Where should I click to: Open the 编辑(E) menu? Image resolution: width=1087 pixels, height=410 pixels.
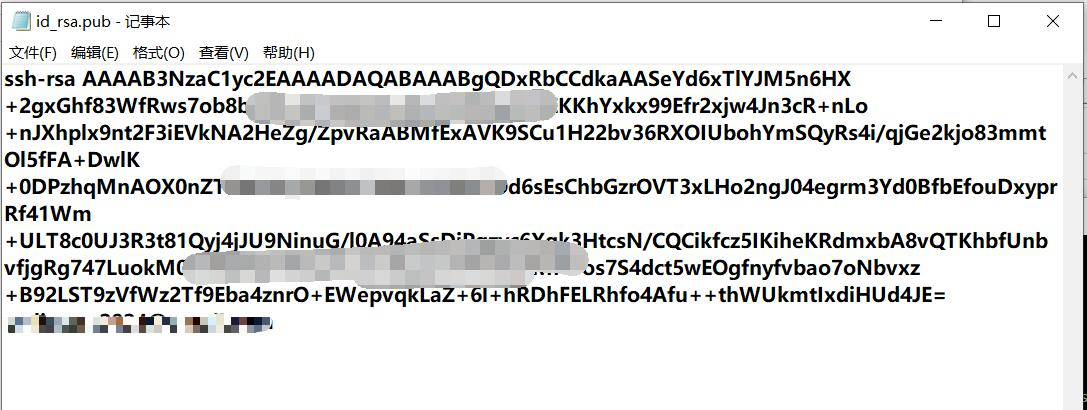[95, 53]
